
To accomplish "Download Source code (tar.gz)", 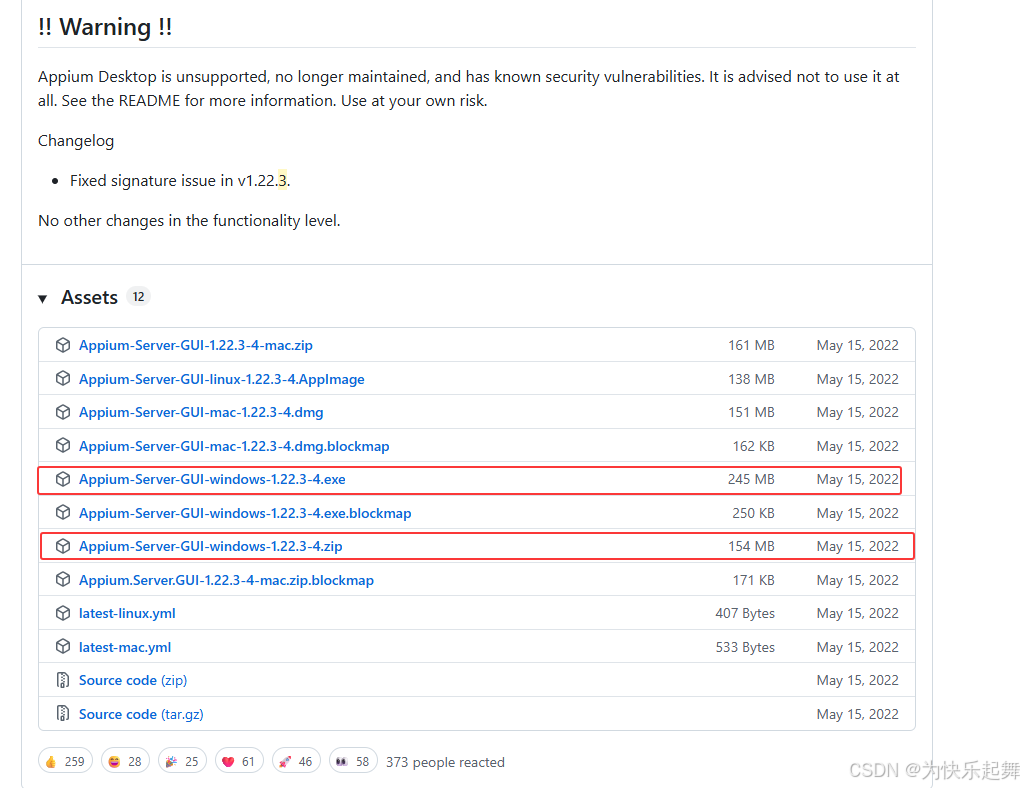I will 141,715.
